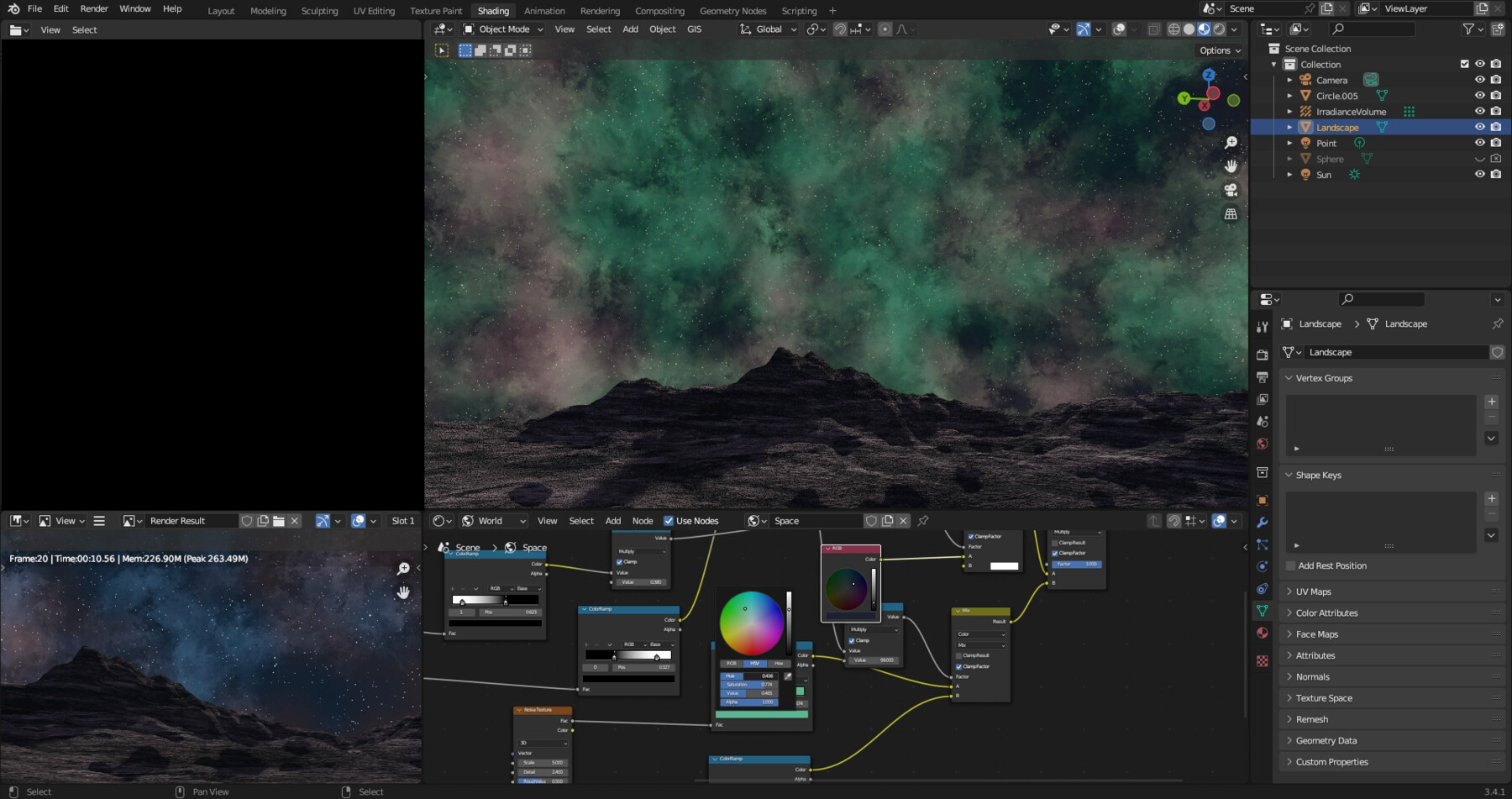Open the Render menu in the top bar
1512x799 pixels.
click(x=93, y=8)
